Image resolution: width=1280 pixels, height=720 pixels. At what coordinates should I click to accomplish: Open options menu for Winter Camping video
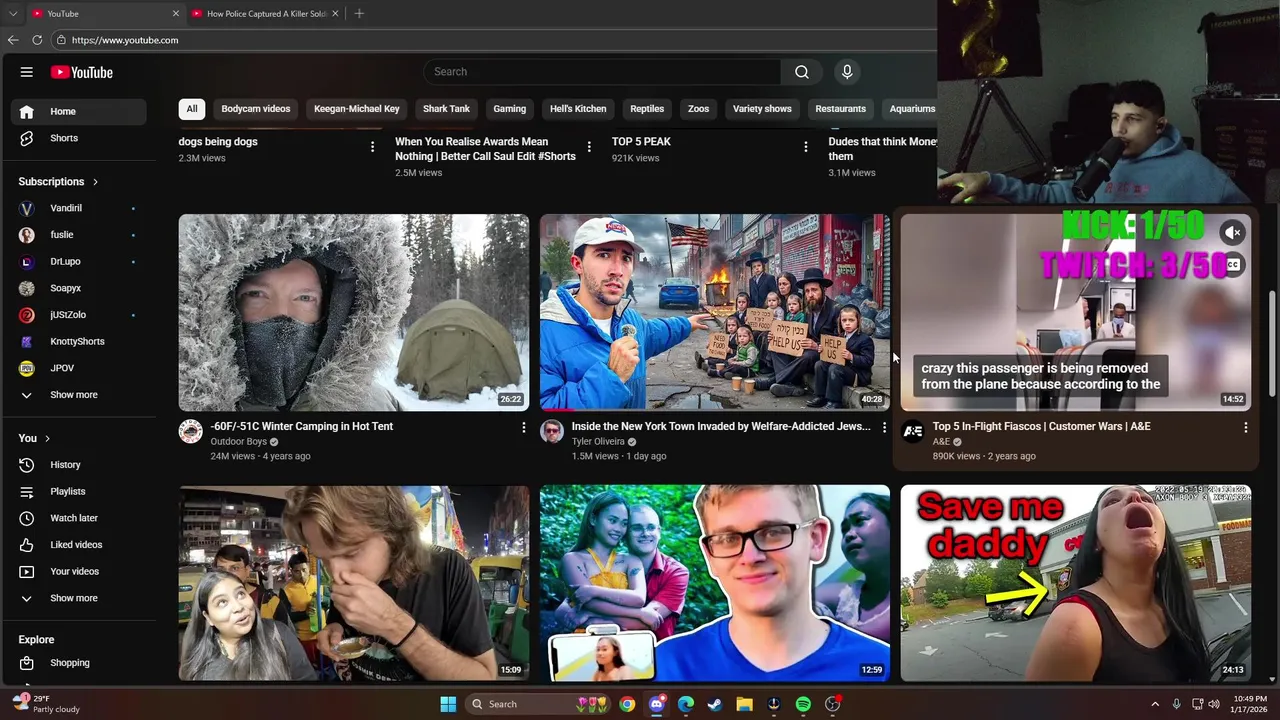pos(523,428)
